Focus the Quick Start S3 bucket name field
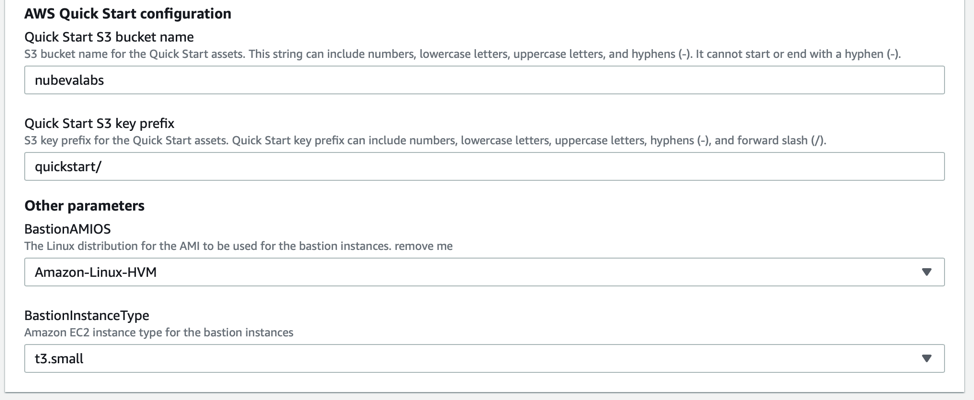 tap(485, 80)
